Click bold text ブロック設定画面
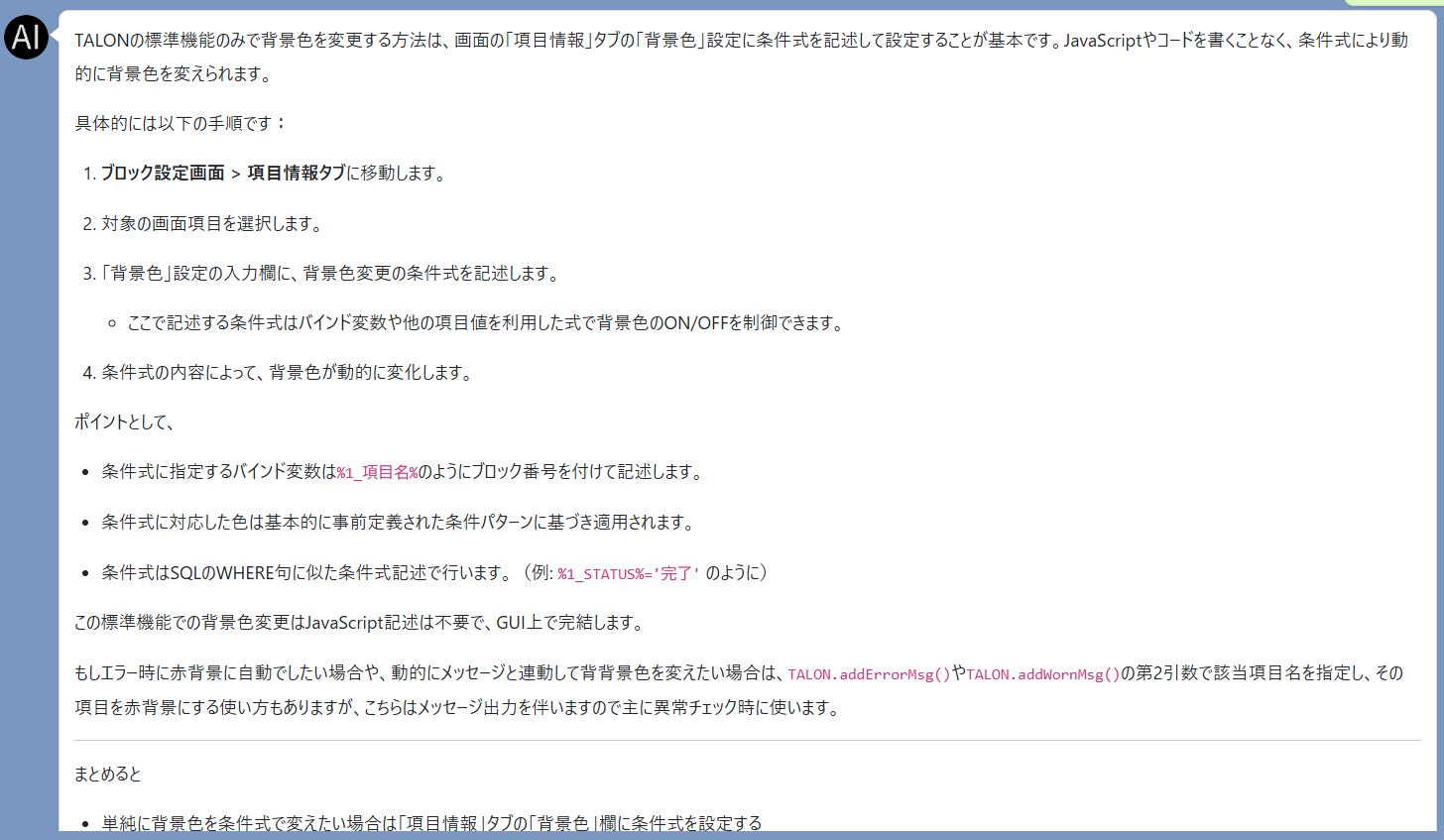The height and width of the screenshot is (840, 1444). click(163, 174)
